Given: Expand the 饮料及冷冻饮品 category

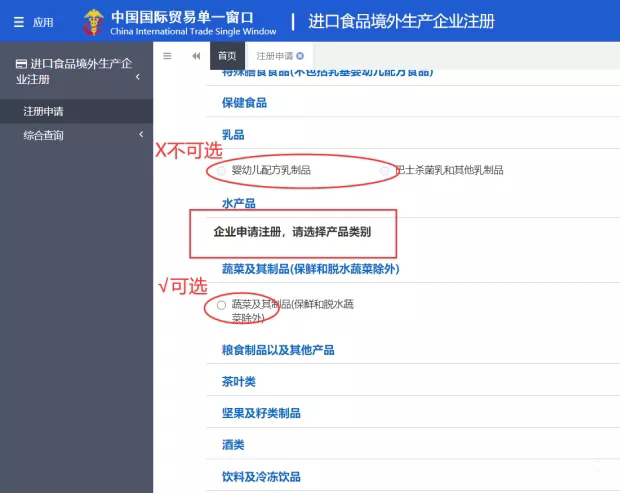Looking at the screenshot, I should click(x=261, y=476).
